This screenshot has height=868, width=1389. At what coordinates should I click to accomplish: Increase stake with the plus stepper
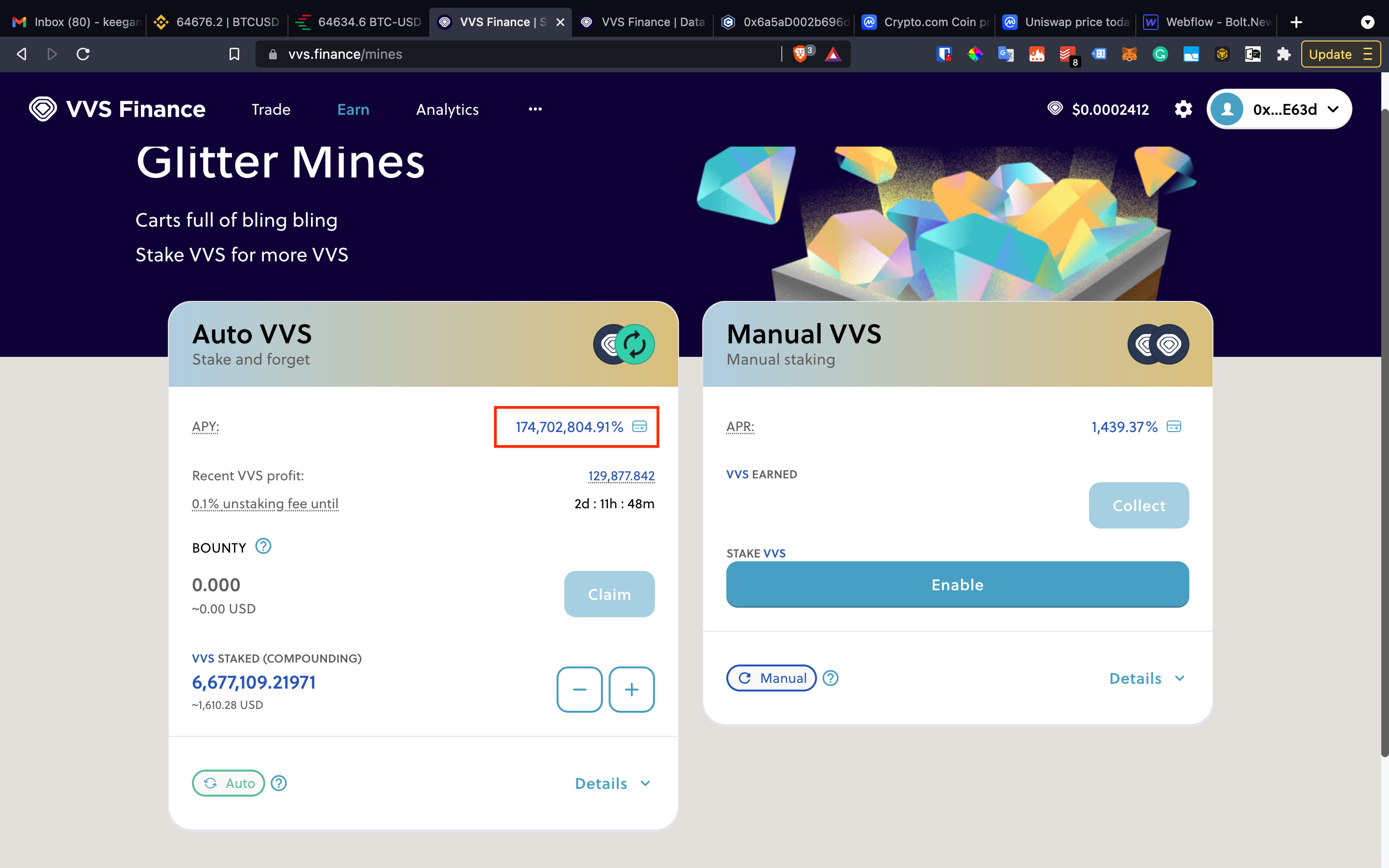[x=631, y=689]
